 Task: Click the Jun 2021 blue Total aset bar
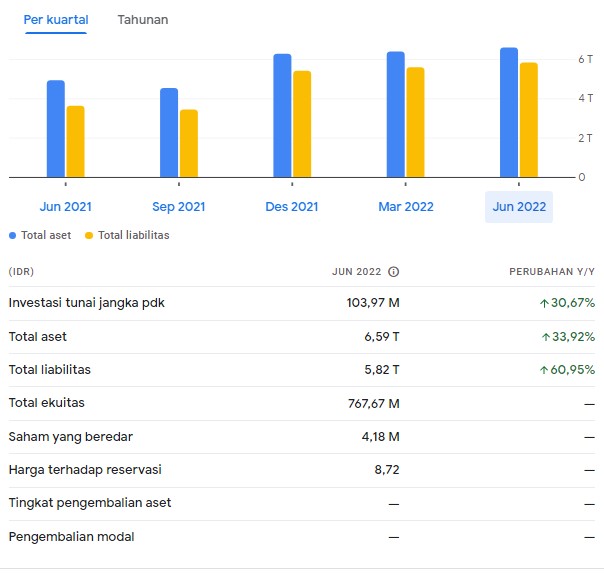point(56,129)
